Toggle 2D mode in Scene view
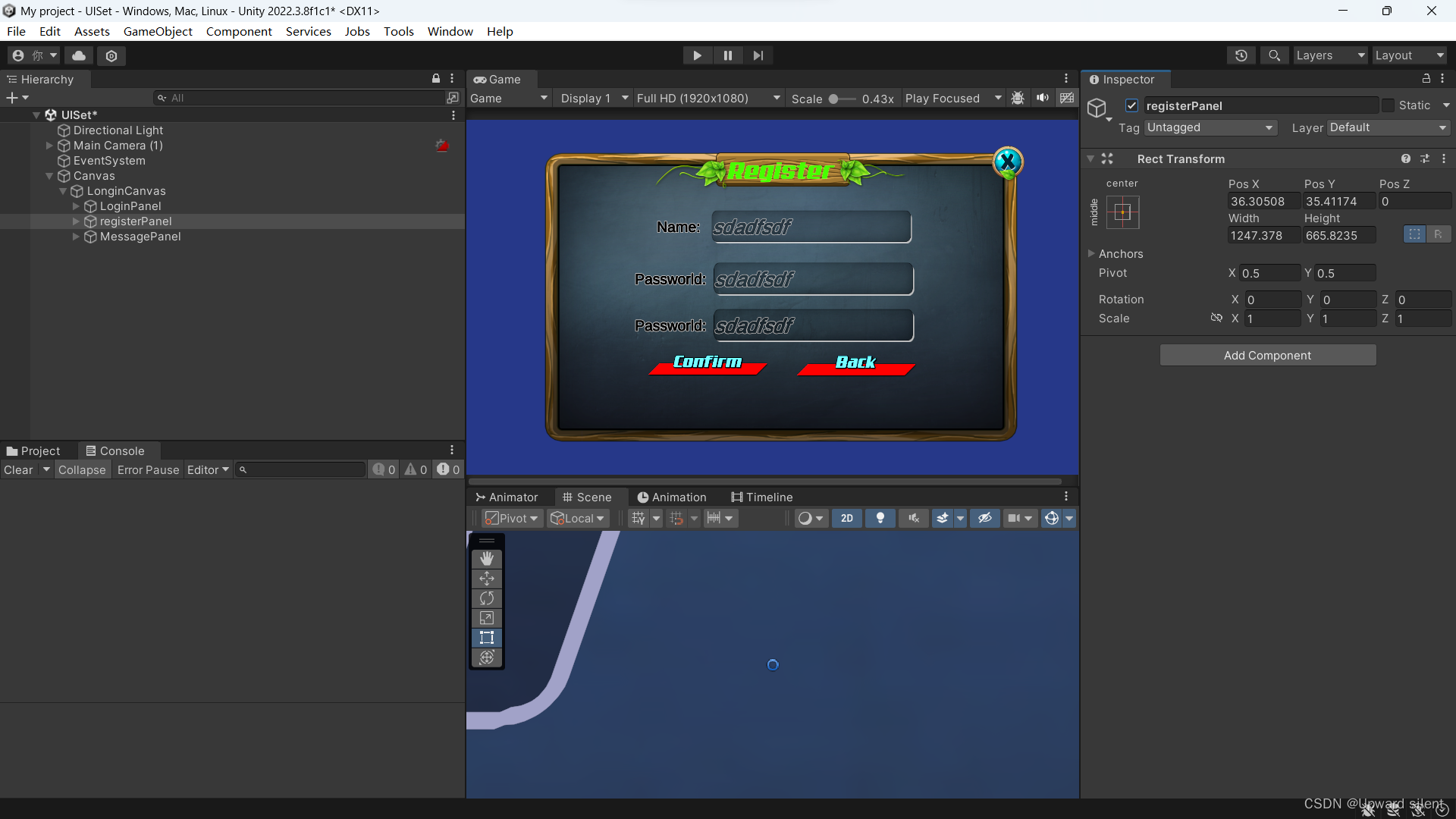This screenshot has height=819, width=1456. pos(847,518)
